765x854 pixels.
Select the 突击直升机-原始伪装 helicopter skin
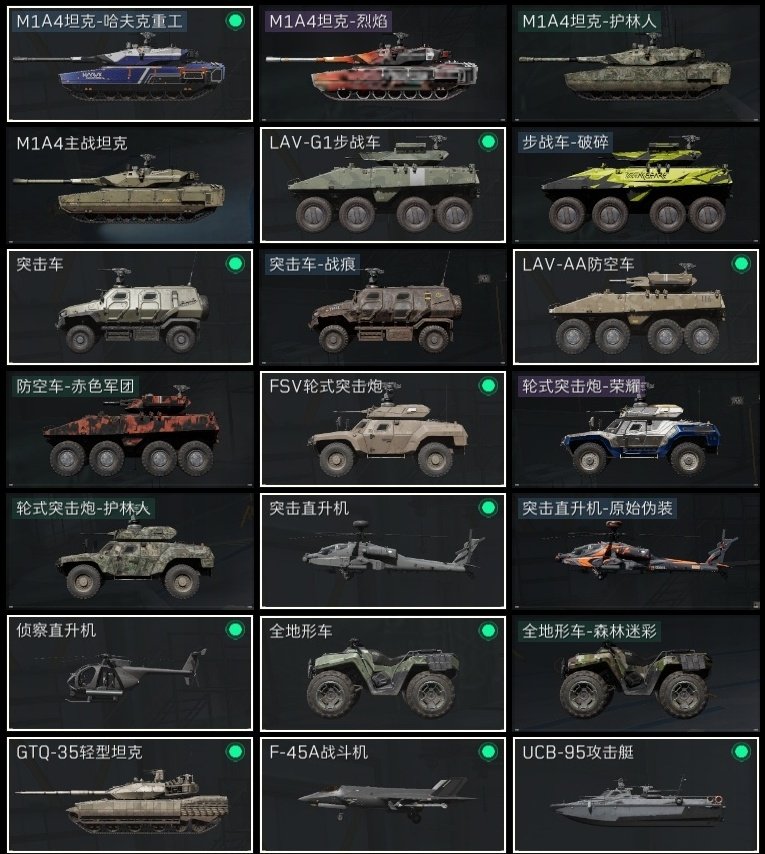tap(635, 551)
